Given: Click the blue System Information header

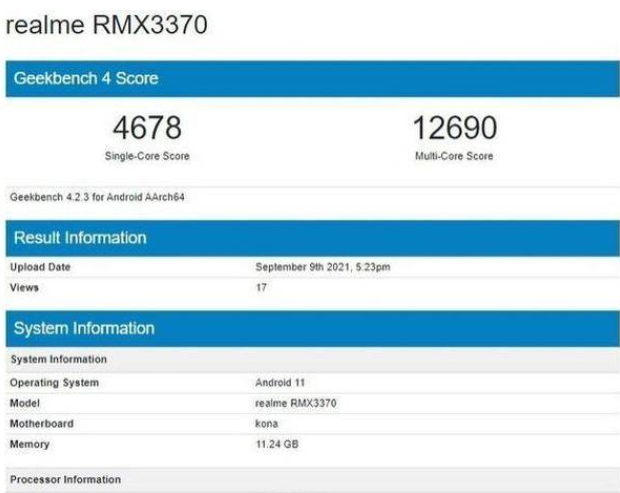Looking at the screenshot, I should (312, 329).
